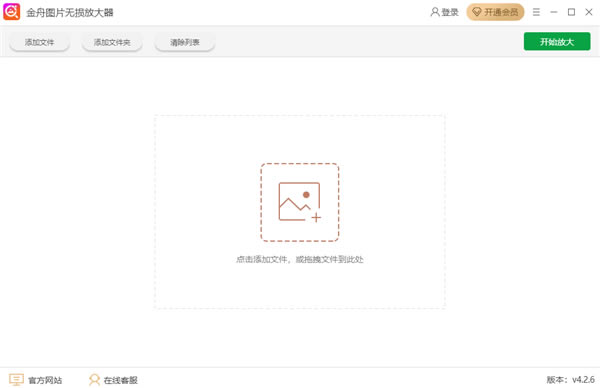
Task: Open the hamburger menu icon
Action: 536,12
